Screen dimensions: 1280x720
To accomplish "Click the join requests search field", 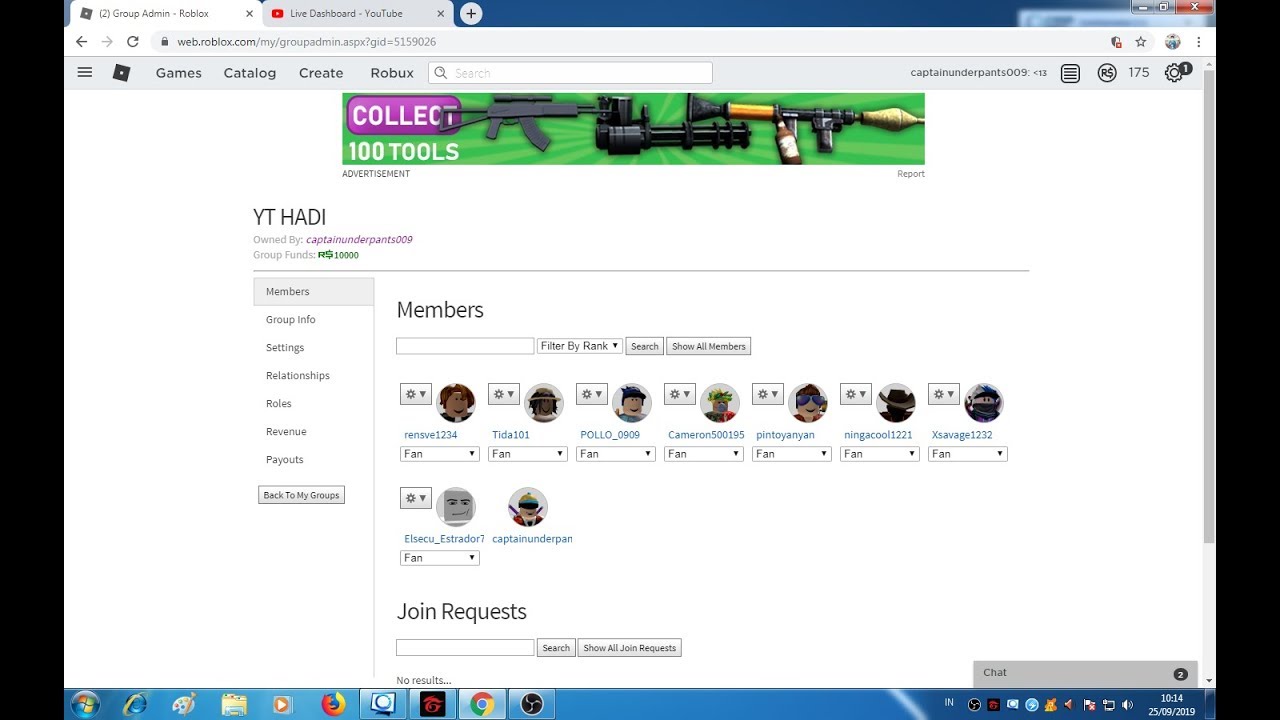I will [465, 648].
